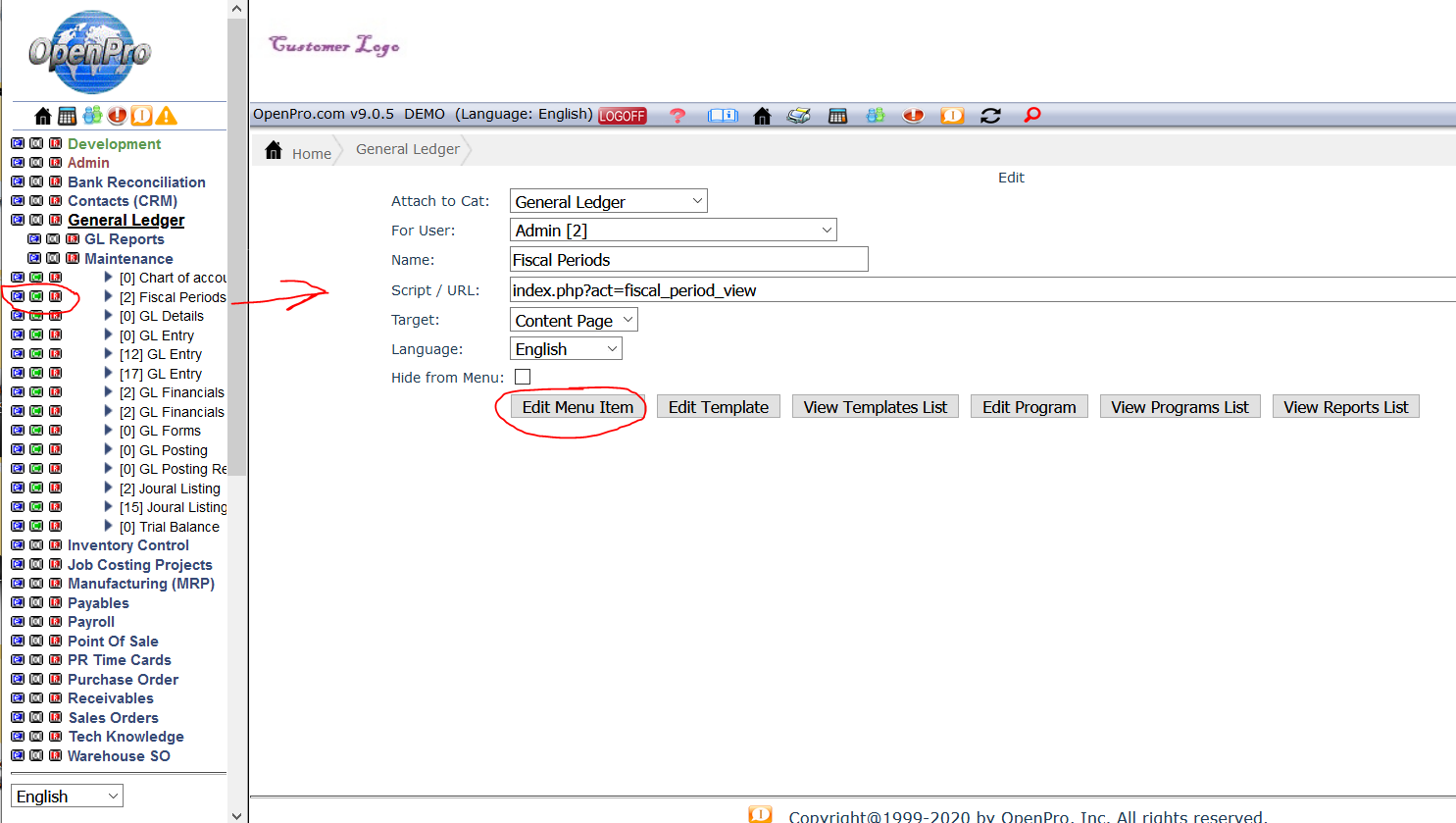
Task: Click the LOGOFF button
Action: tap(622, 116)
